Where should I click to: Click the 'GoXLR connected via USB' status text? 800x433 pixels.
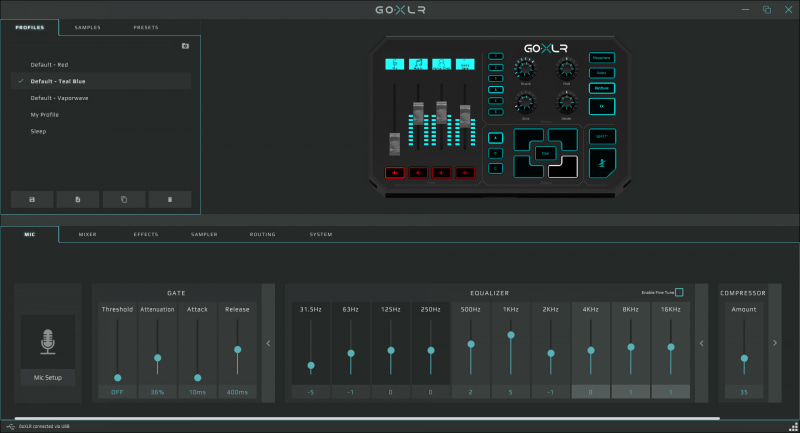(x=44, y=426)
